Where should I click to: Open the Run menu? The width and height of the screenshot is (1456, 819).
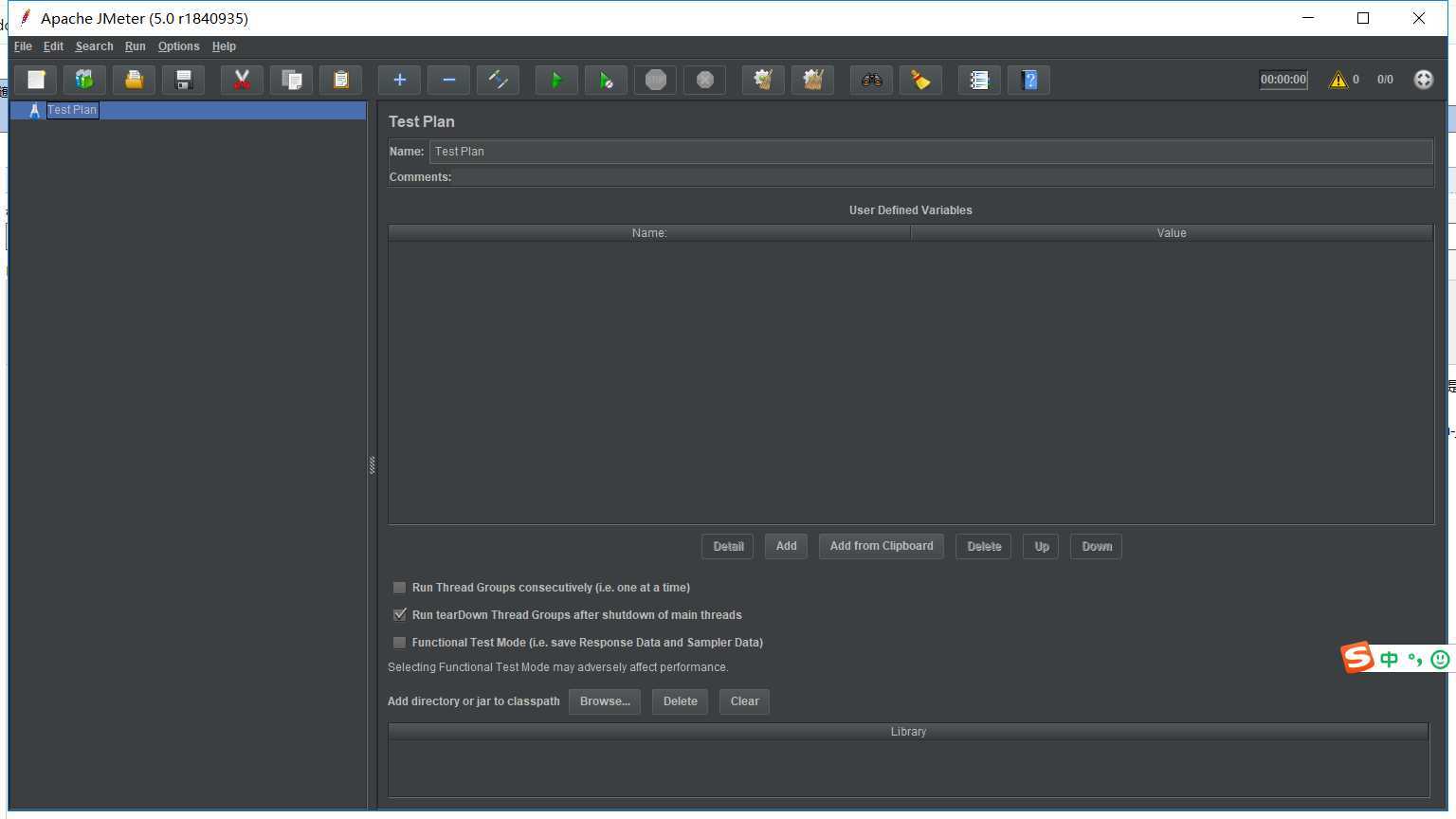tap(135, 46)
